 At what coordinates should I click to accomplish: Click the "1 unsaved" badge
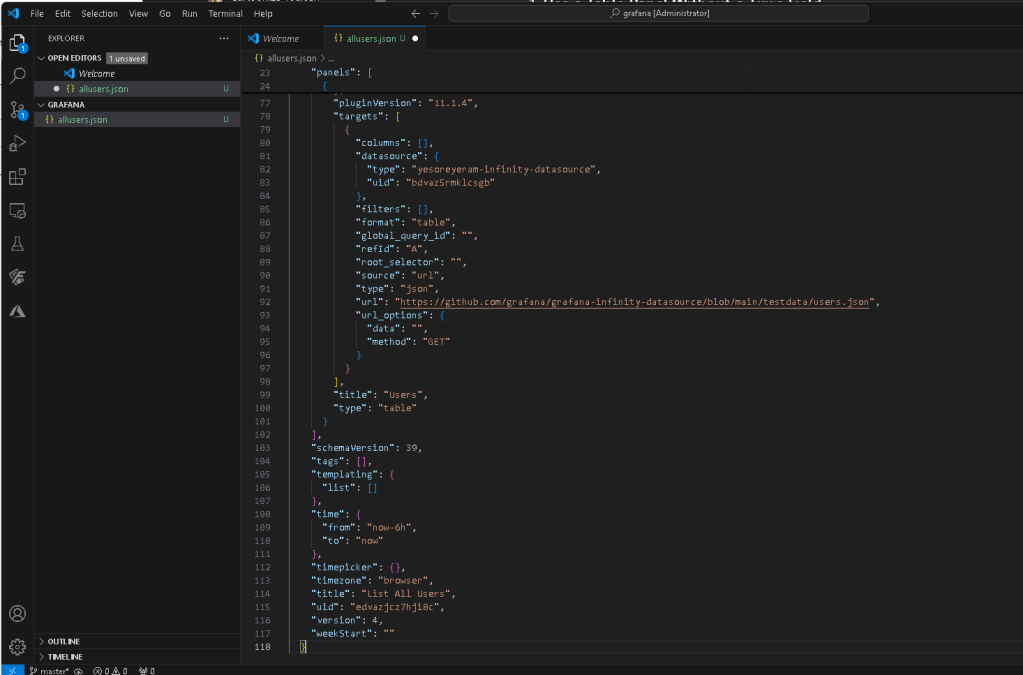[x=127, y=58]
